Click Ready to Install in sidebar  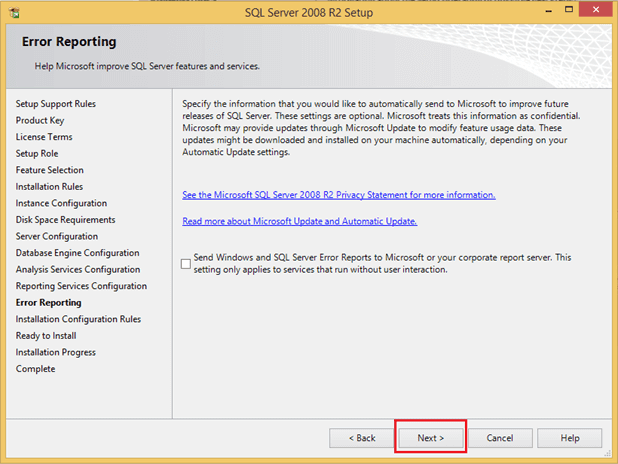click(x=46, y=336)
